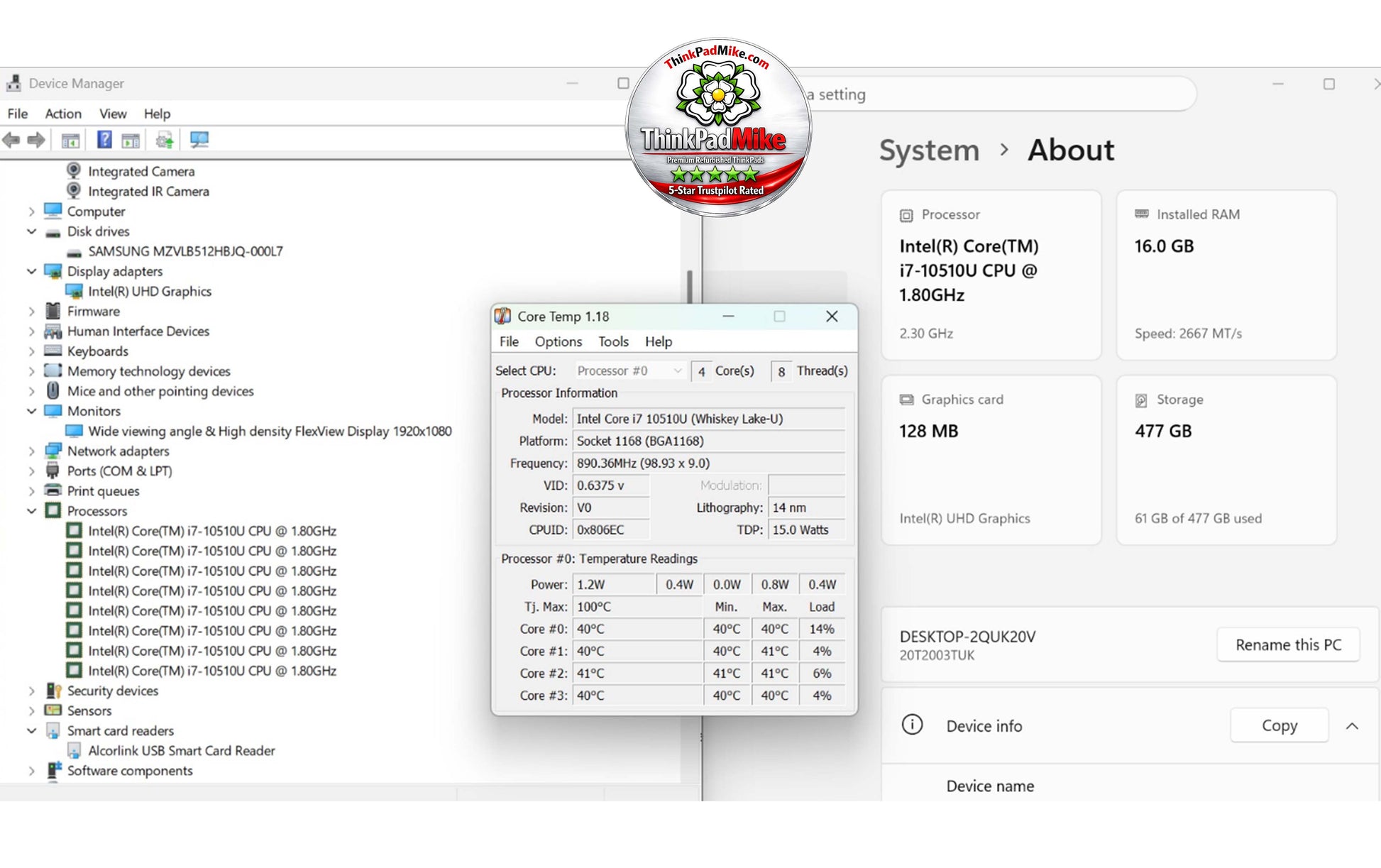Click the 61 GB of 477 GB used text
Screen dimensions: 1381x868
[1198, 518]
